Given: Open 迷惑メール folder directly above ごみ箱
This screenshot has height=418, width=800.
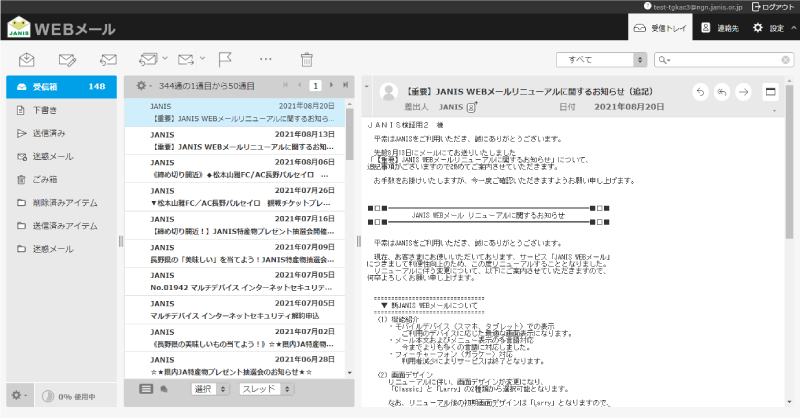Looking at the screenshot, I should pyautogui.click(x=61, y=157).
